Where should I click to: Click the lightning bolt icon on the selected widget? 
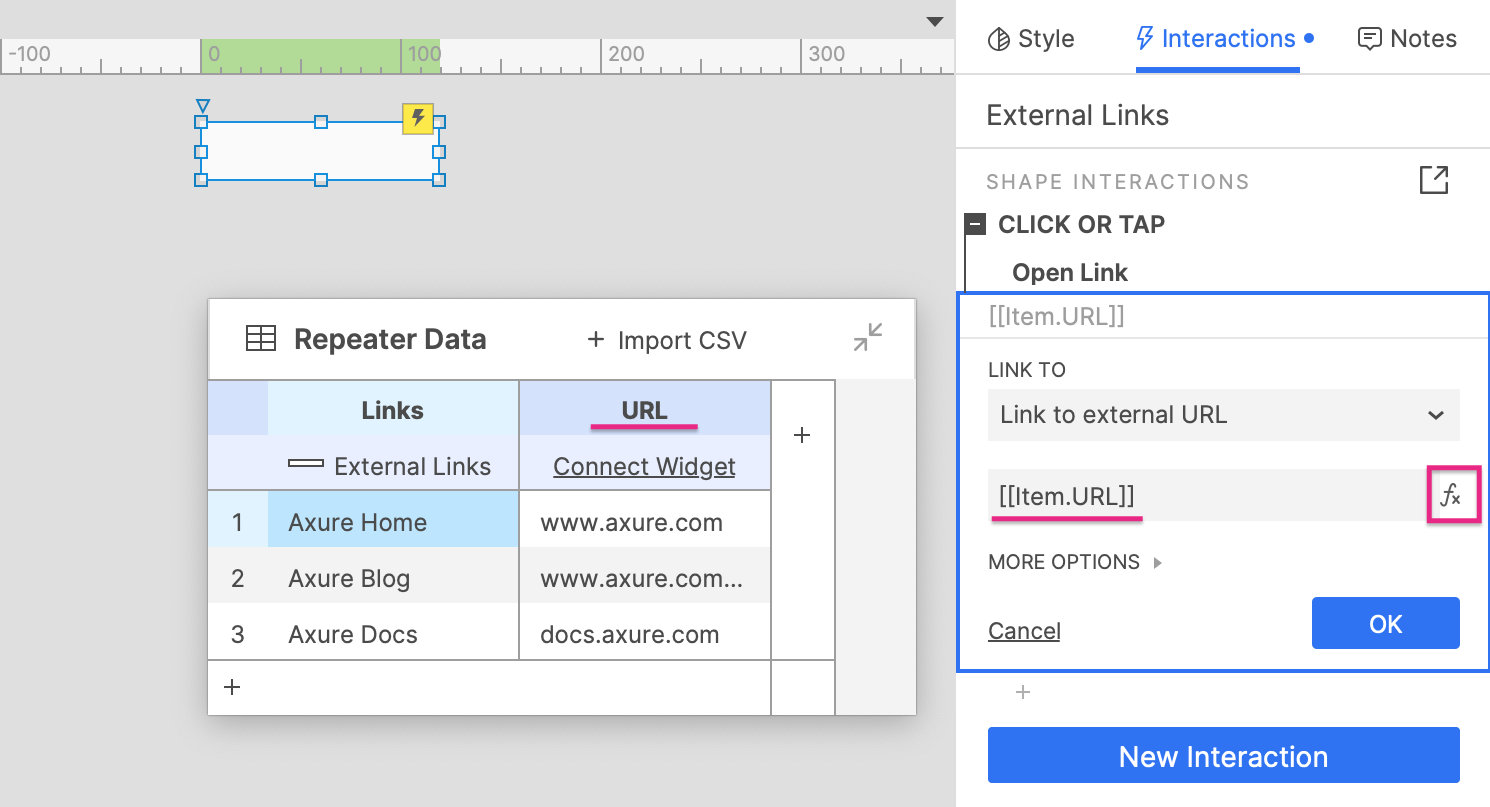point(418,119)
